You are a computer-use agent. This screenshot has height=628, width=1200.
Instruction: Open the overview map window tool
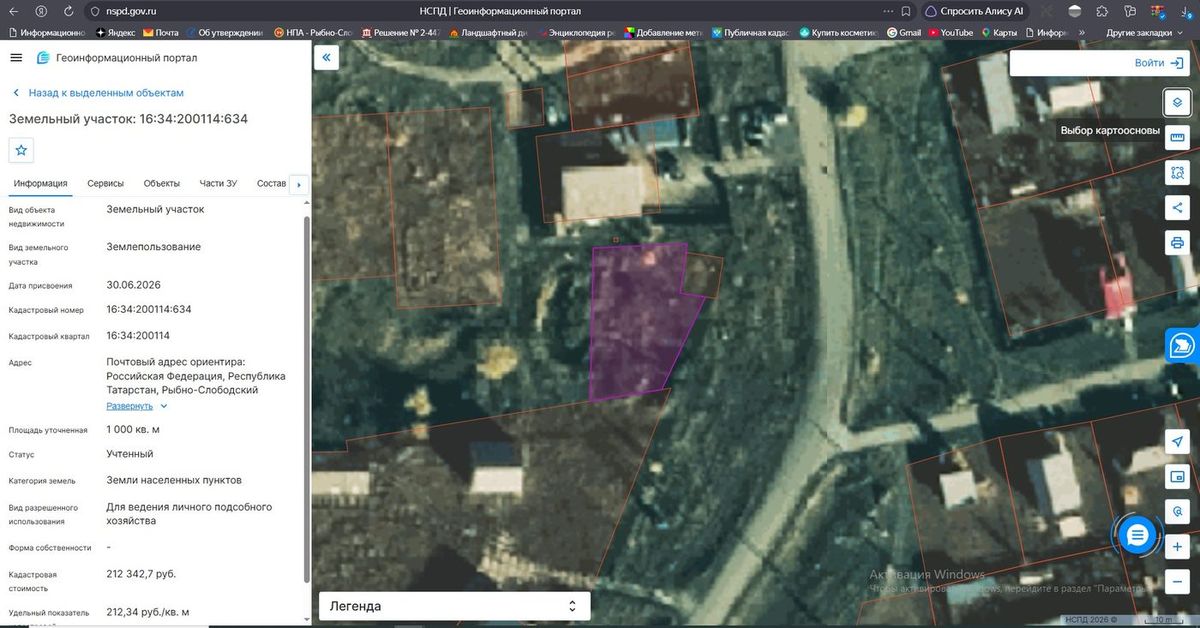pos(1177,477)
